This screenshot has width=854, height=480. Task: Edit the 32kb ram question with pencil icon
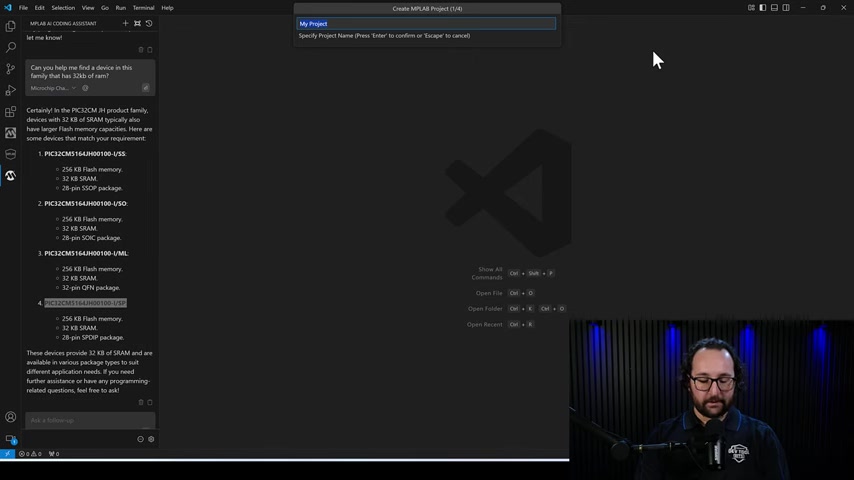pyautogui.click(x=146, y=88)
